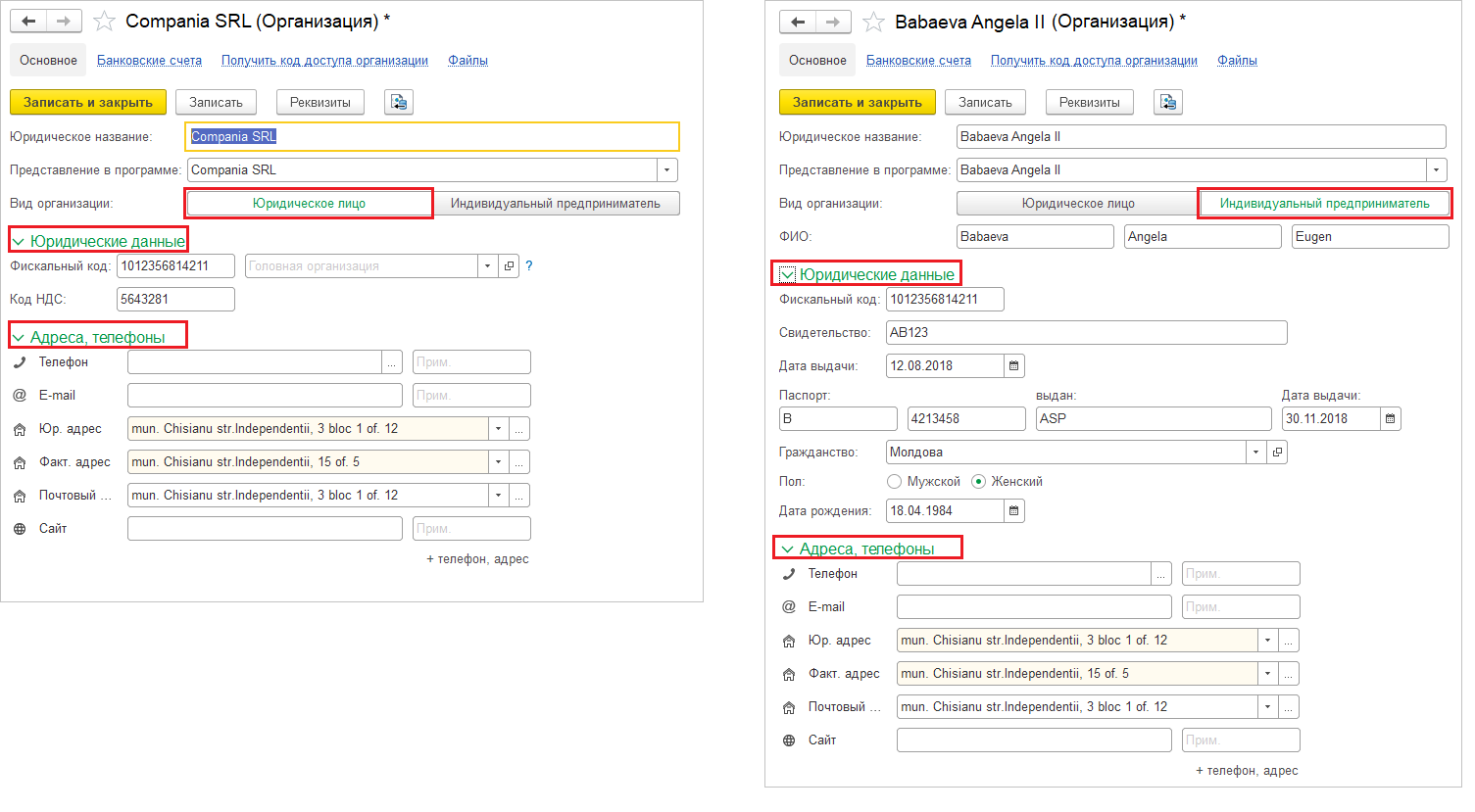Click Реквизиты in Babaeva Angela window

coord(1090,102)
